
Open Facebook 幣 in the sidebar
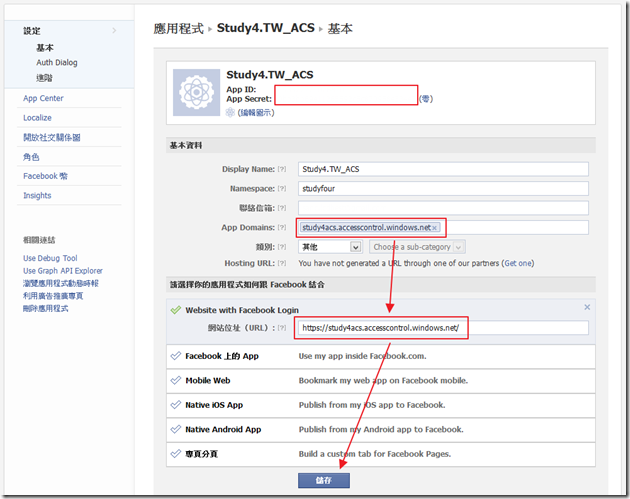tap(45, 176)
